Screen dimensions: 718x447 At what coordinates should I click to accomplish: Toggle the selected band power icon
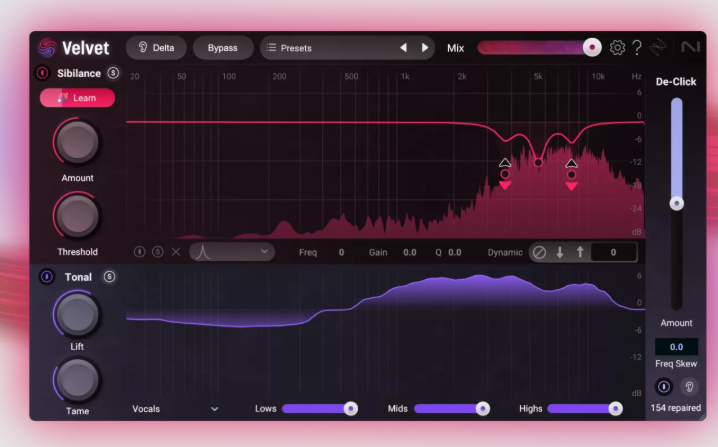coord(139,252)
